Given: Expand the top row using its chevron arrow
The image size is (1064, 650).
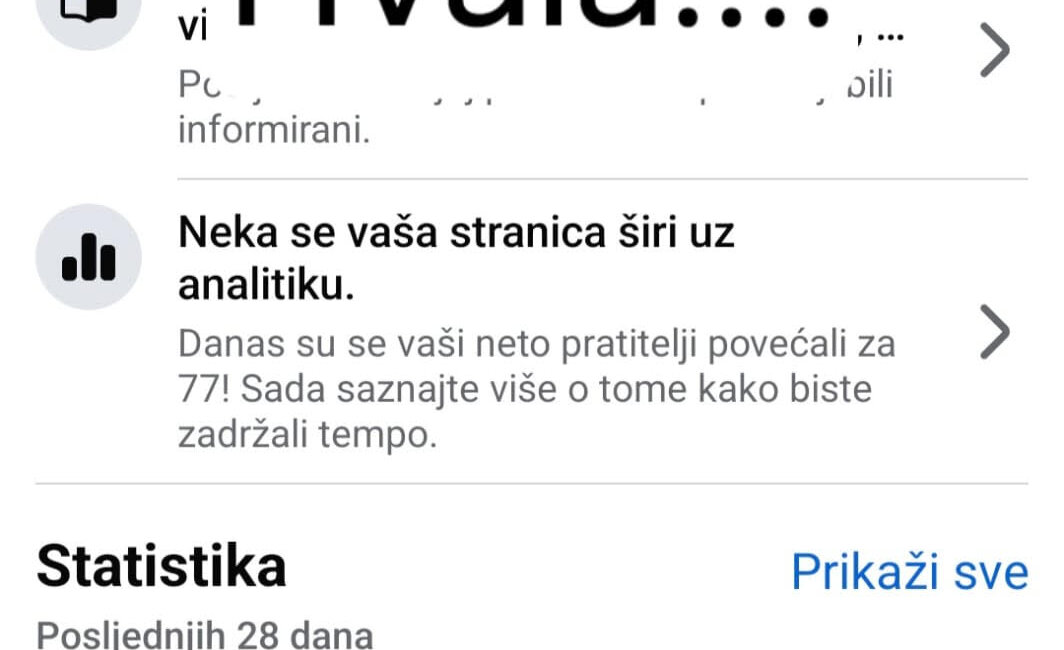Looking at the screenshot, I should pos(995,50).
